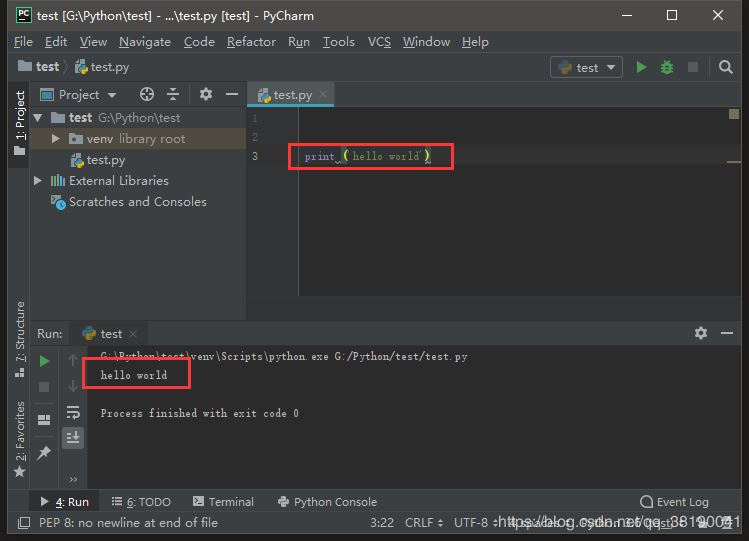Select Scratches and Consoles in the tree
Image resolution: width=749 pixels, height=541 pixels.
(x=129, y=202)
